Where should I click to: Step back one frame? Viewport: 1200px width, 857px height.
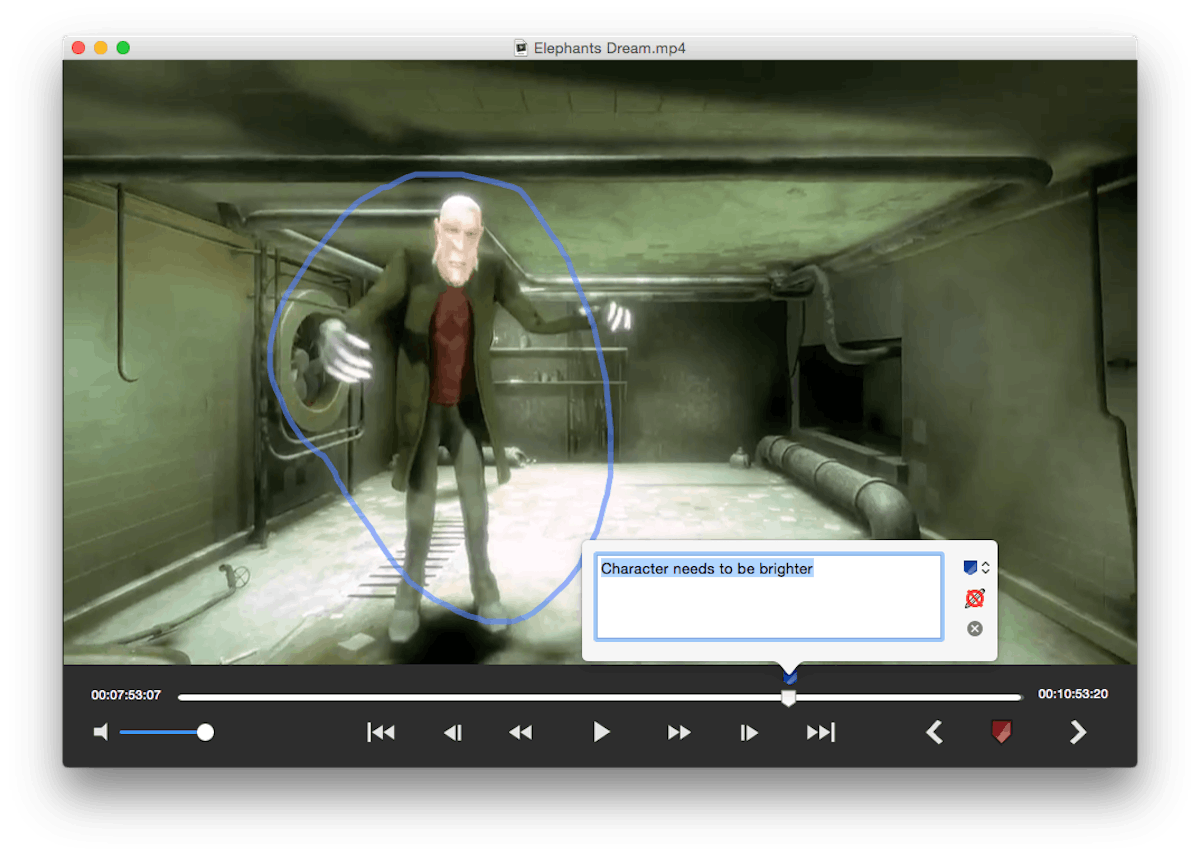[x=453, y=733]
